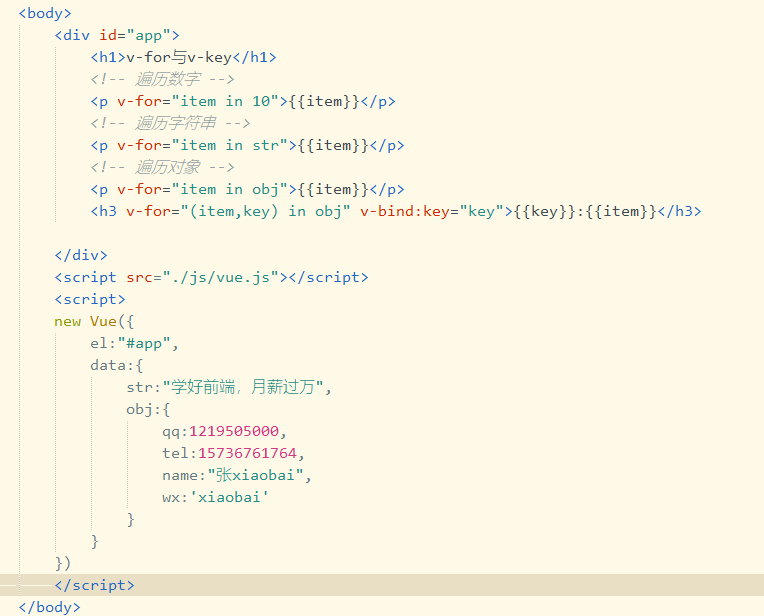Click the "obj:{" line
The image size is (764, 616).
pos(148,409)
